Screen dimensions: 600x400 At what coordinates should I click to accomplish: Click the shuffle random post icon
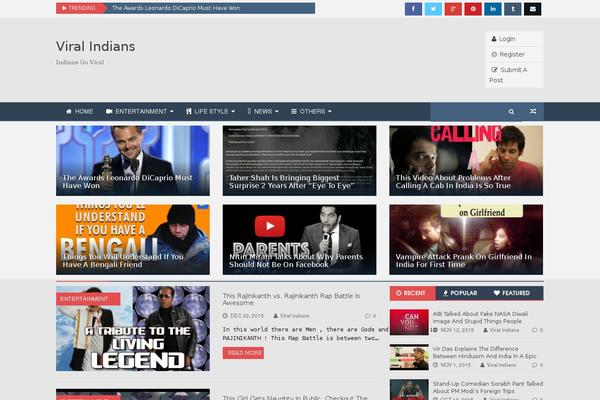coord(533,111)
